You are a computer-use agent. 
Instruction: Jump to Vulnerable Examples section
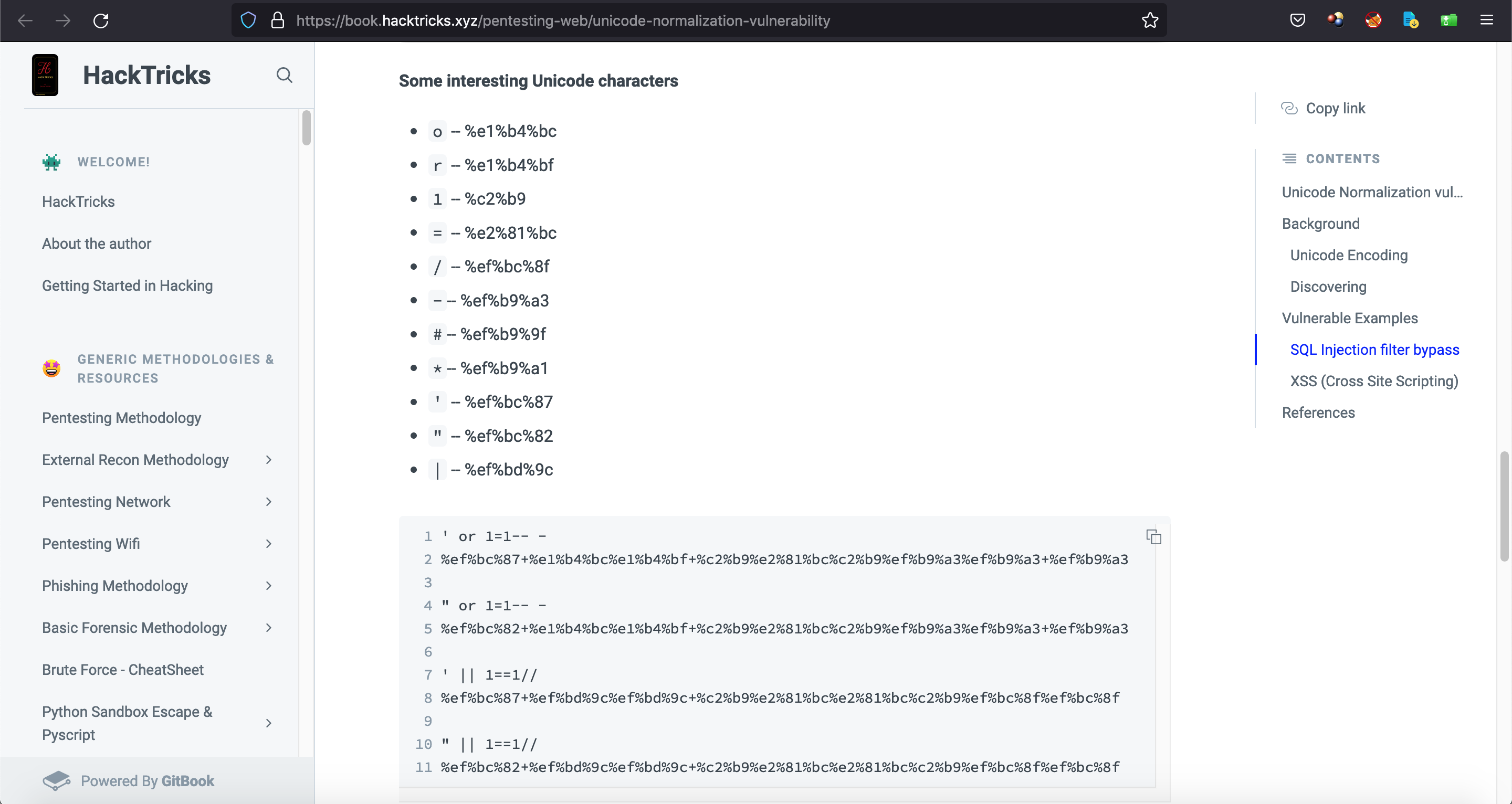1349,318
